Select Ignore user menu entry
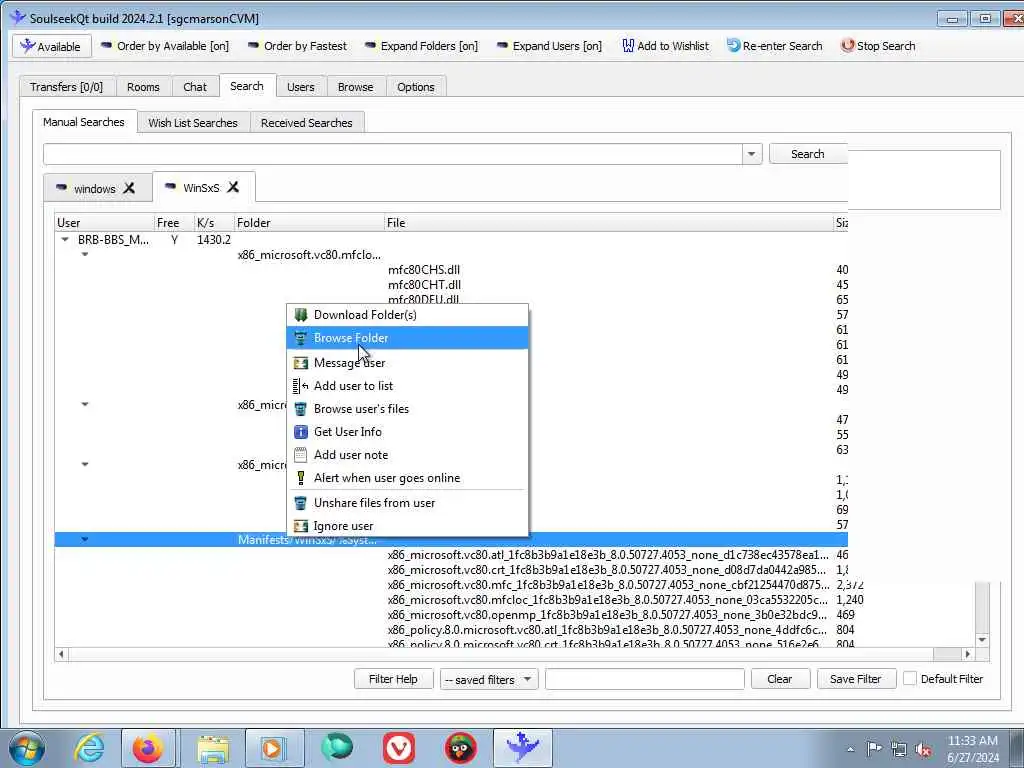 point(408,526)
